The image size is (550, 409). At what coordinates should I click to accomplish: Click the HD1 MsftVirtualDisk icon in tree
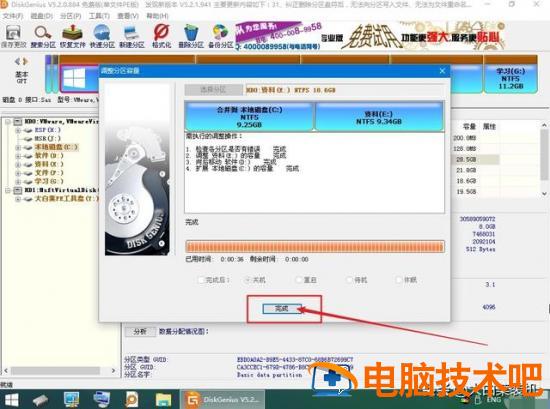click(18, 190)
